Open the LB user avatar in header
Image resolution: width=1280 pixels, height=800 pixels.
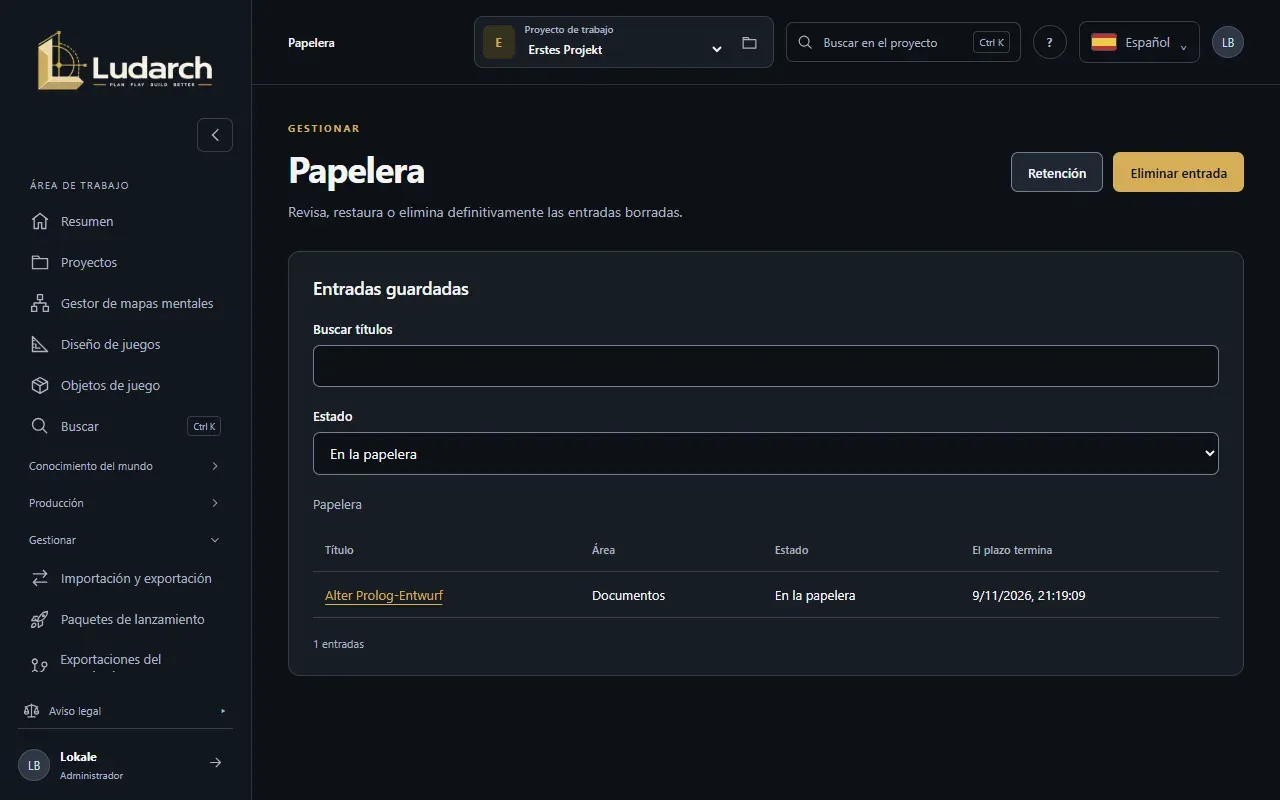(1228, 42)
